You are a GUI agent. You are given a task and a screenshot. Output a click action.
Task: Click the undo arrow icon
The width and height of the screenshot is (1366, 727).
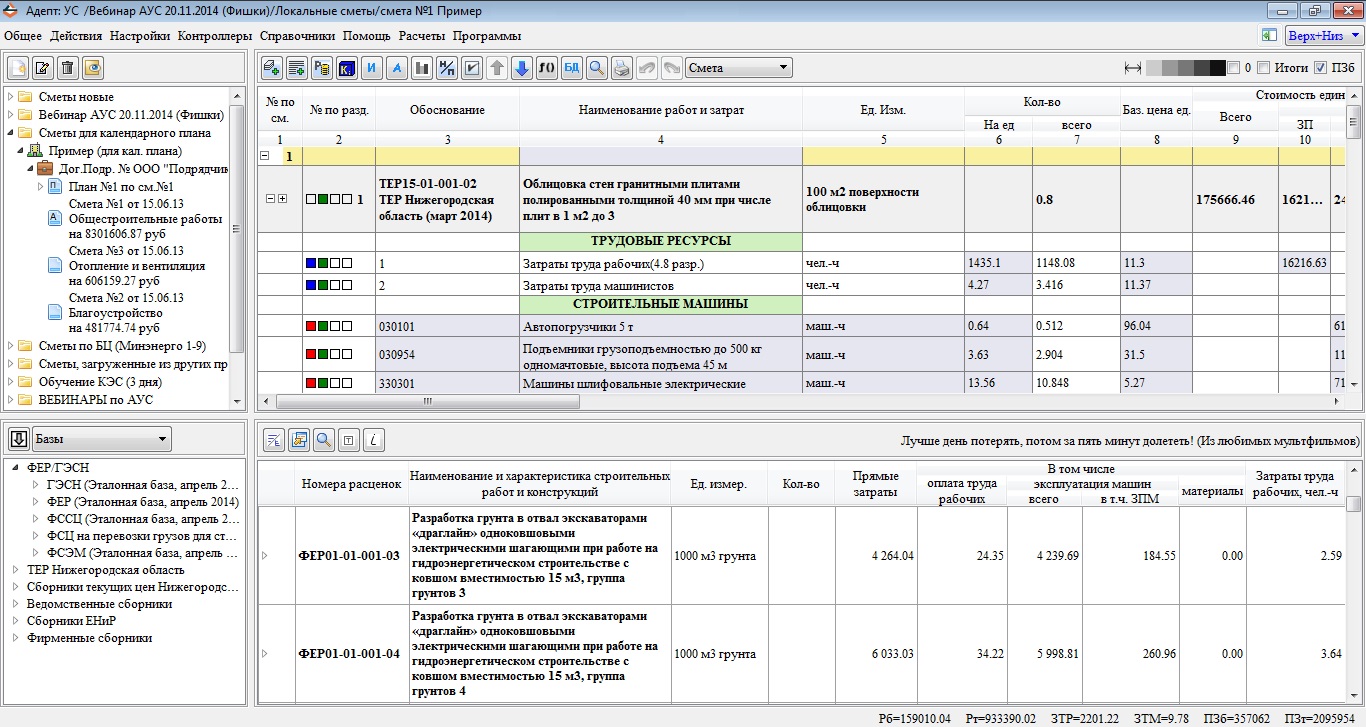point(646,68)
